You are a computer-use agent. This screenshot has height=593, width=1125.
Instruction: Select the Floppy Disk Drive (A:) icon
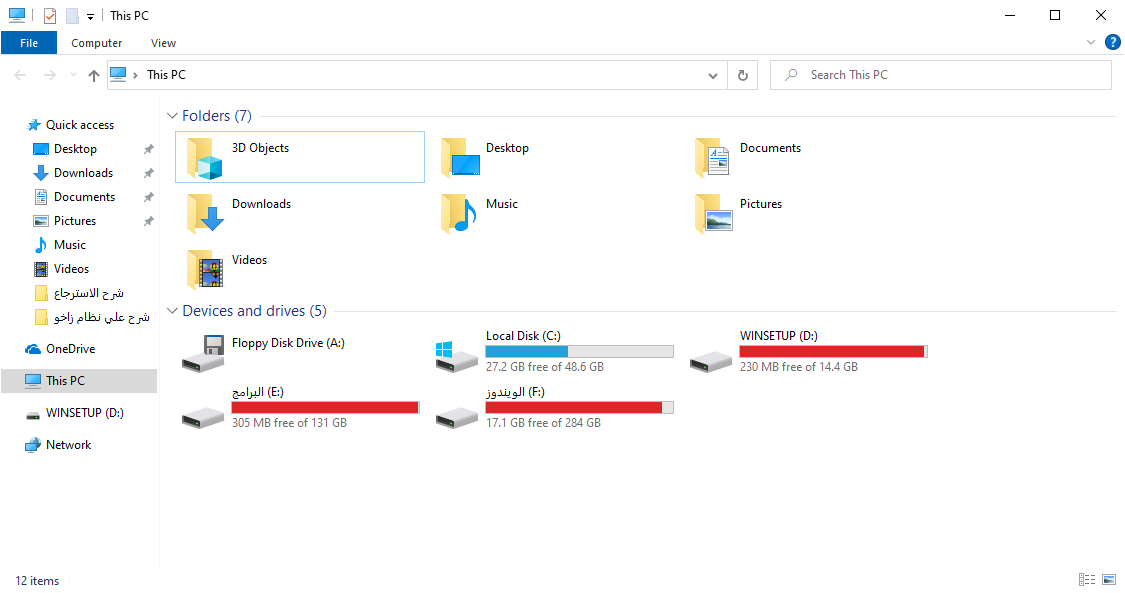coord(203,354)
